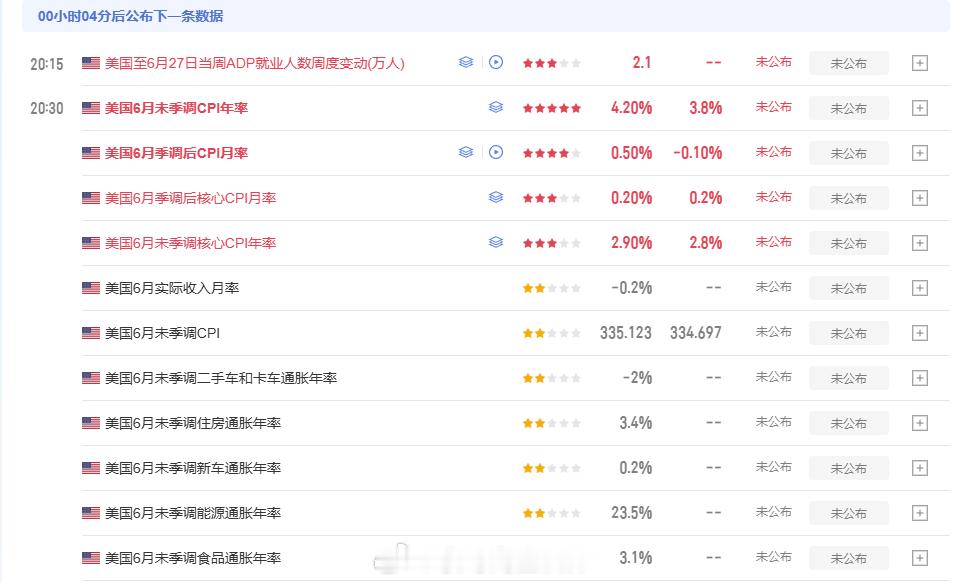Select previous value 335.123
The width and height of the screenshot is (970, 583).
(x=626, y=333)
